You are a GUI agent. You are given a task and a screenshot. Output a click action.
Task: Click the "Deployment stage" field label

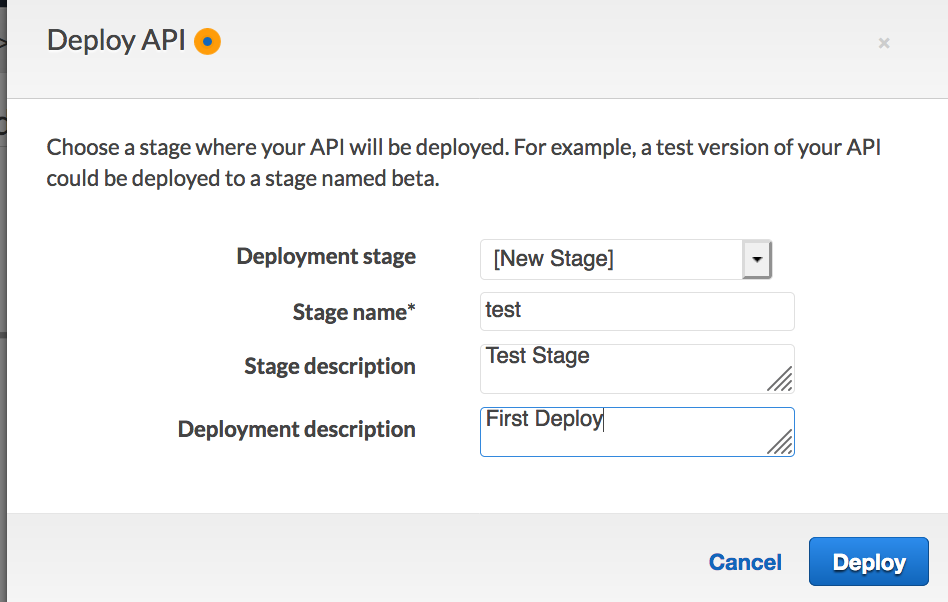[x=326, y=257]
